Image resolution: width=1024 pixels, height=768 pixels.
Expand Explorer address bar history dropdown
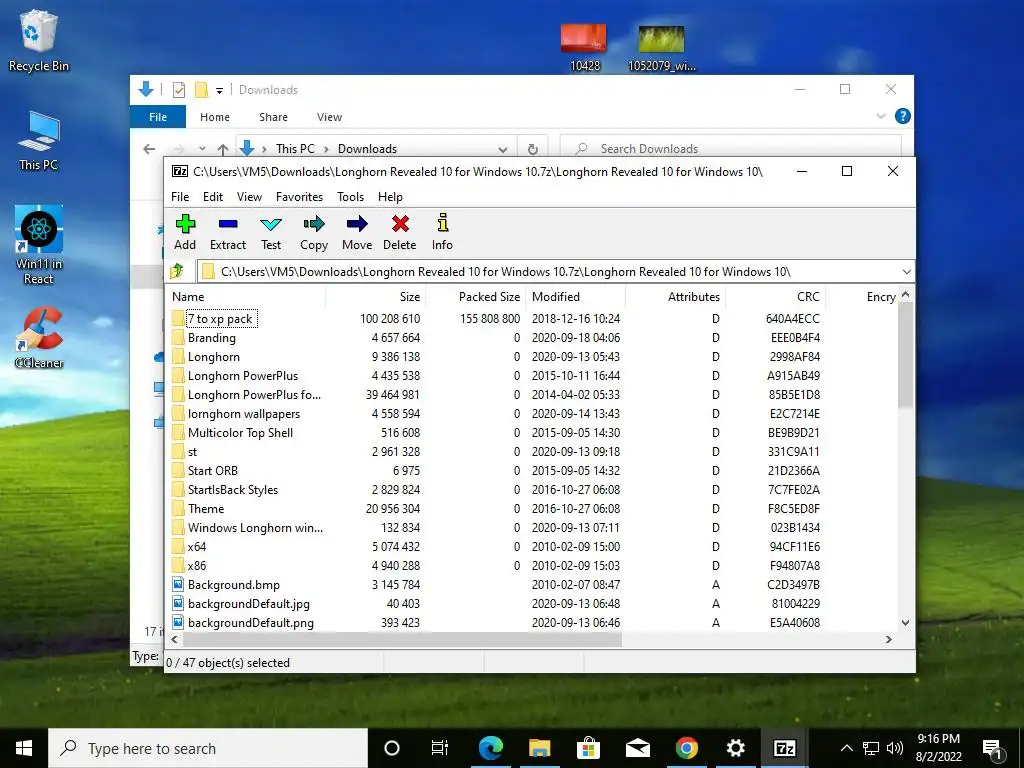click(503, 149)
